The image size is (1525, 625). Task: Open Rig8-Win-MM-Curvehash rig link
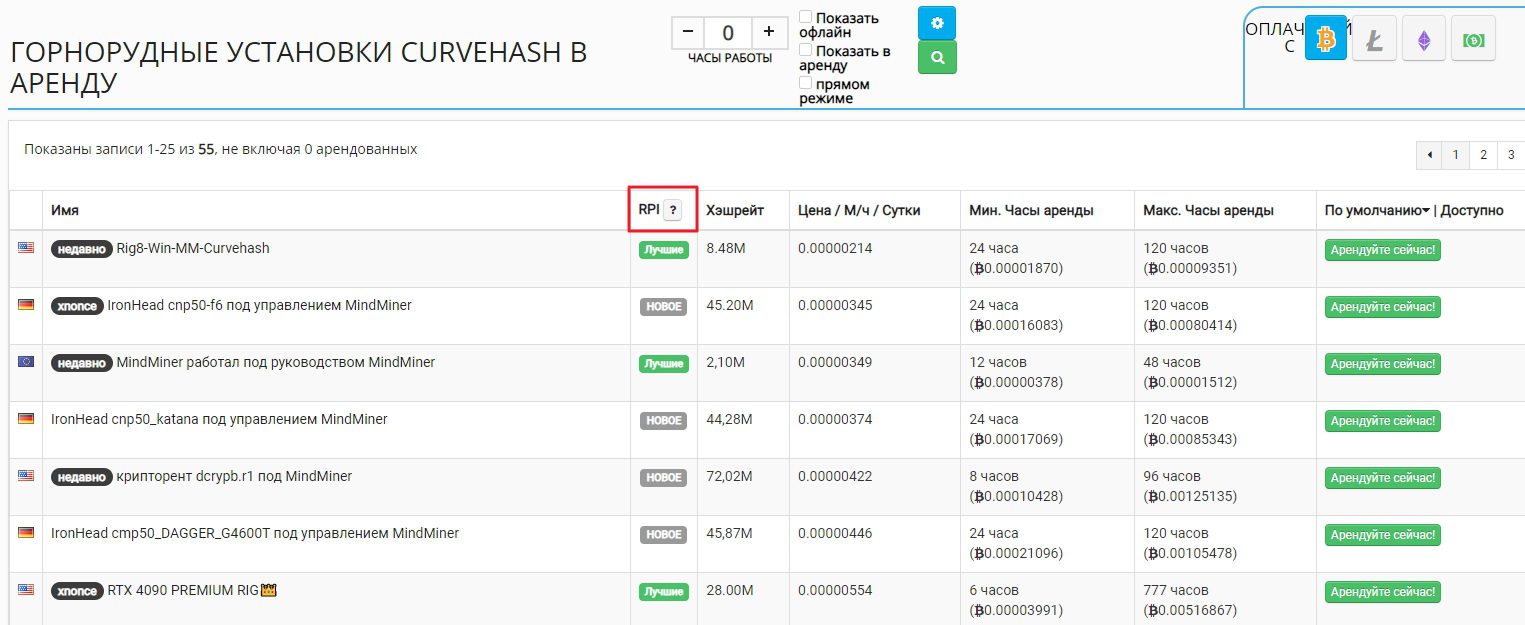(x=193, y=248)
